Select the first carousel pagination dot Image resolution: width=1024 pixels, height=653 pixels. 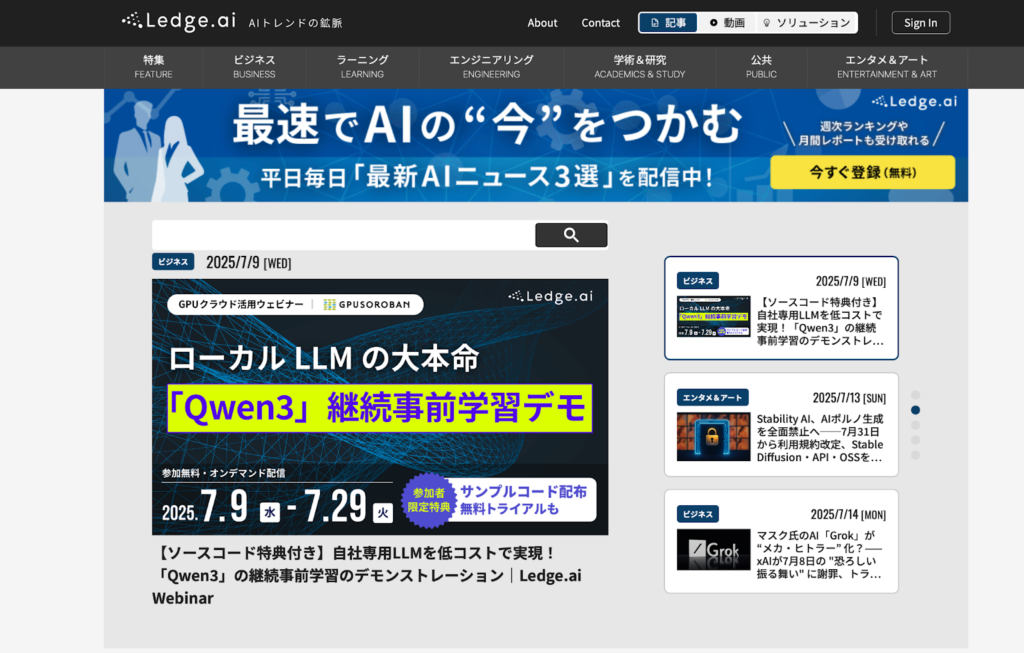(x=916, y=395)
